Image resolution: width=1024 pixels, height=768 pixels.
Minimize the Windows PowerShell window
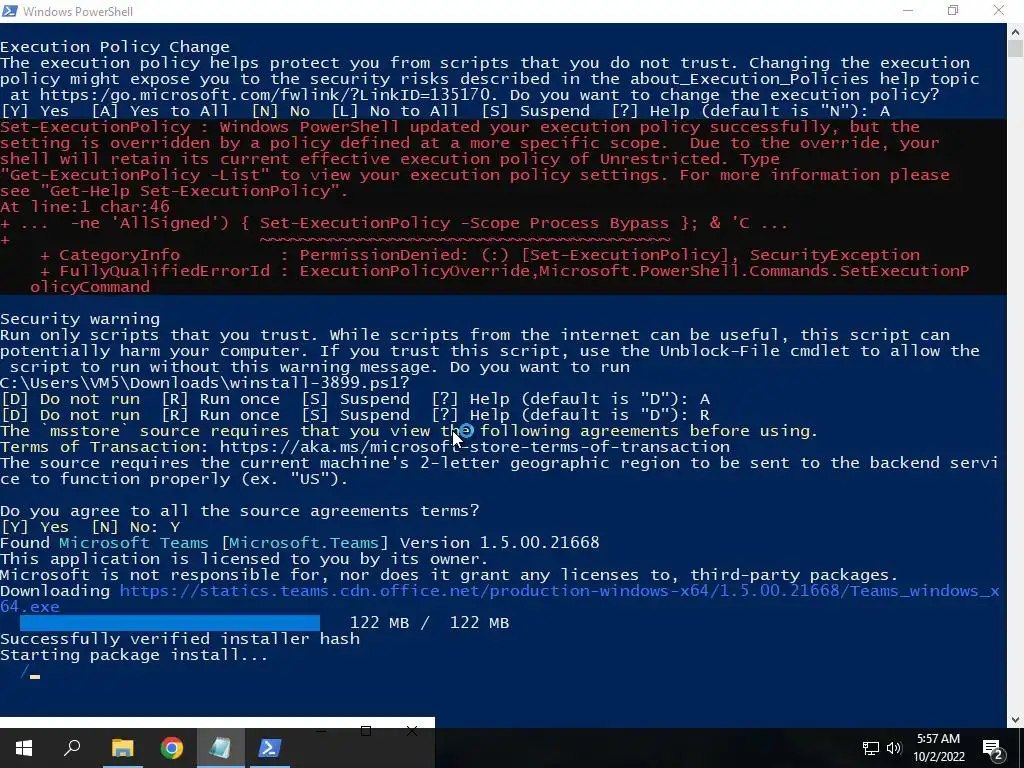click(x=908, y=11)
